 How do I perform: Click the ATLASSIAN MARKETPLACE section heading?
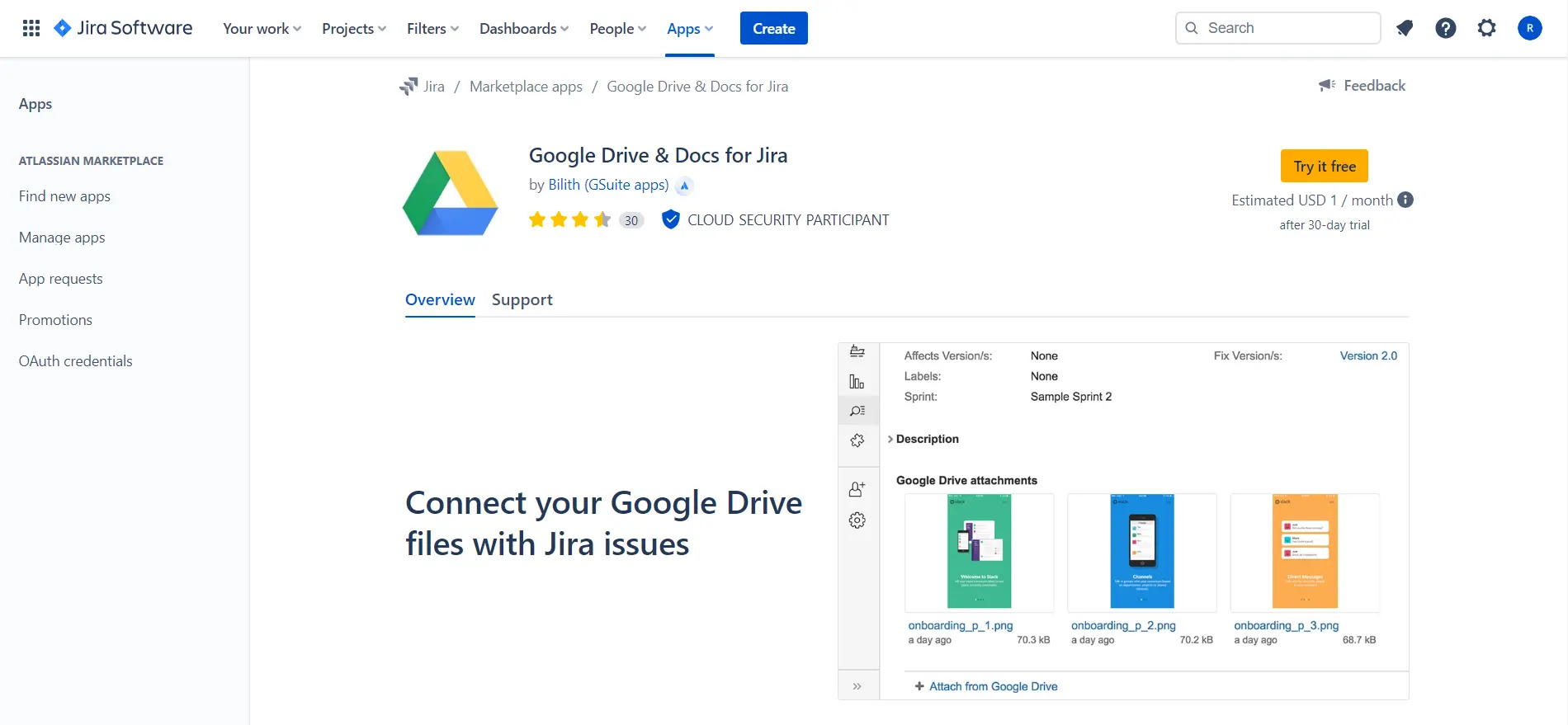[91, 161]
